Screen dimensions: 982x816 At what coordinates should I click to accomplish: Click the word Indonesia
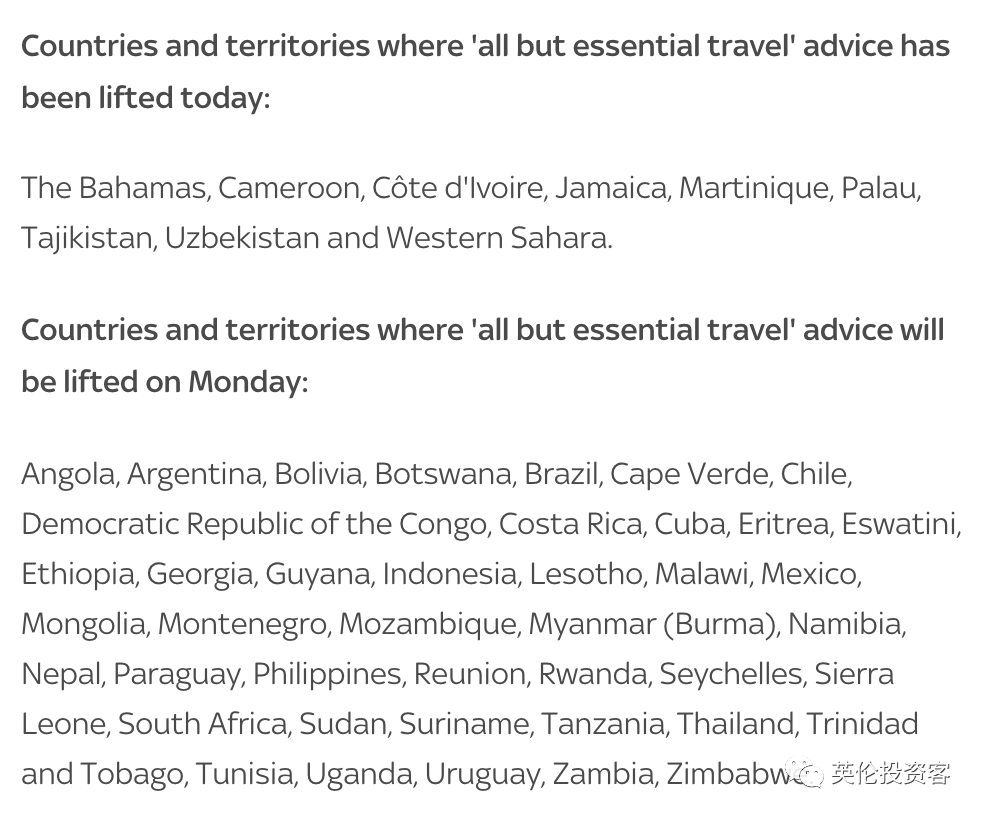(449, 574)
